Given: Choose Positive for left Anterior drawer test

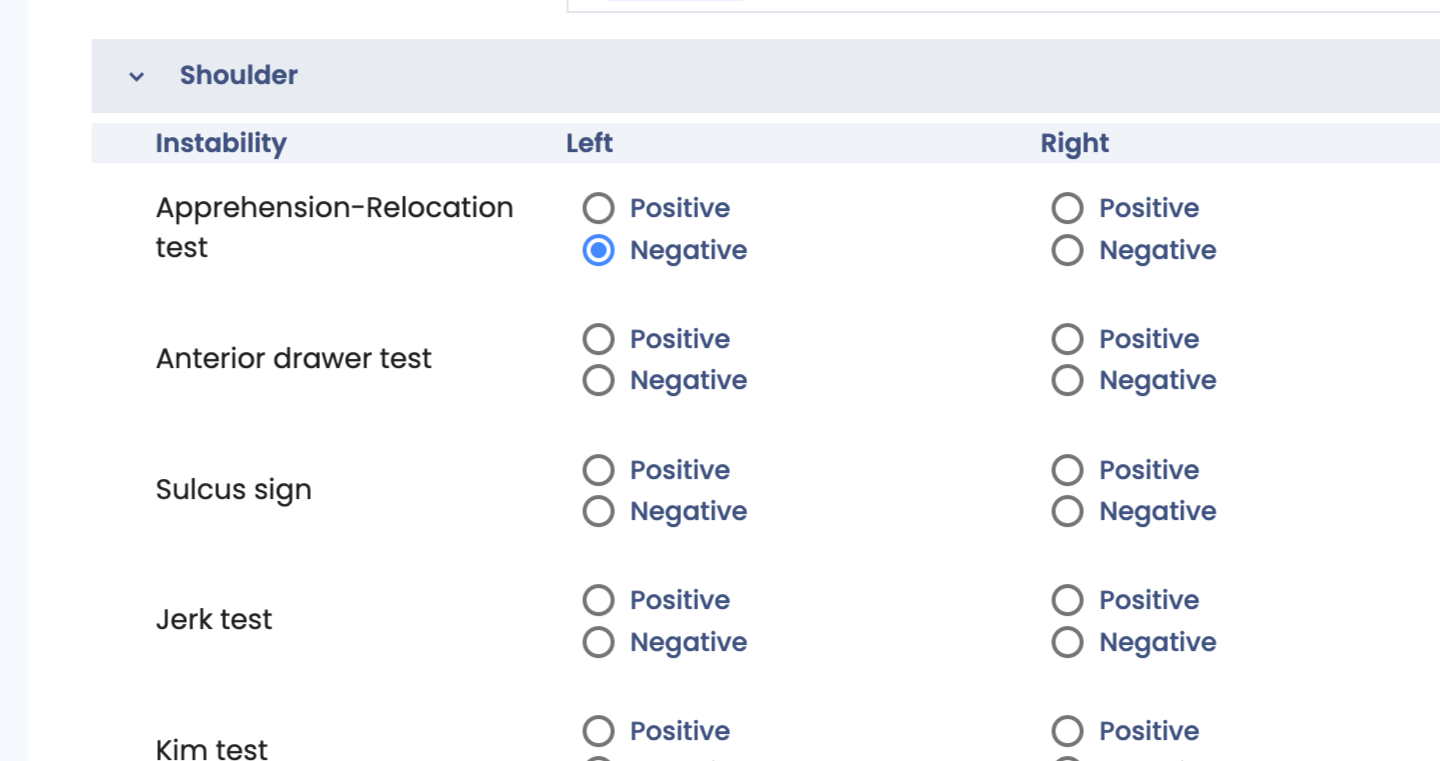Looking at the screenshot, I should [598, 339].
